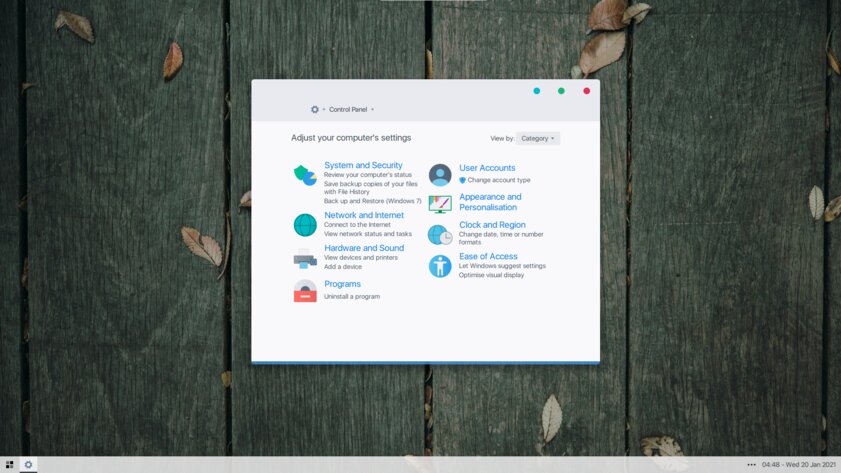Select Change account type link
The width and height of the screenshot is (841, 473).
498,180
